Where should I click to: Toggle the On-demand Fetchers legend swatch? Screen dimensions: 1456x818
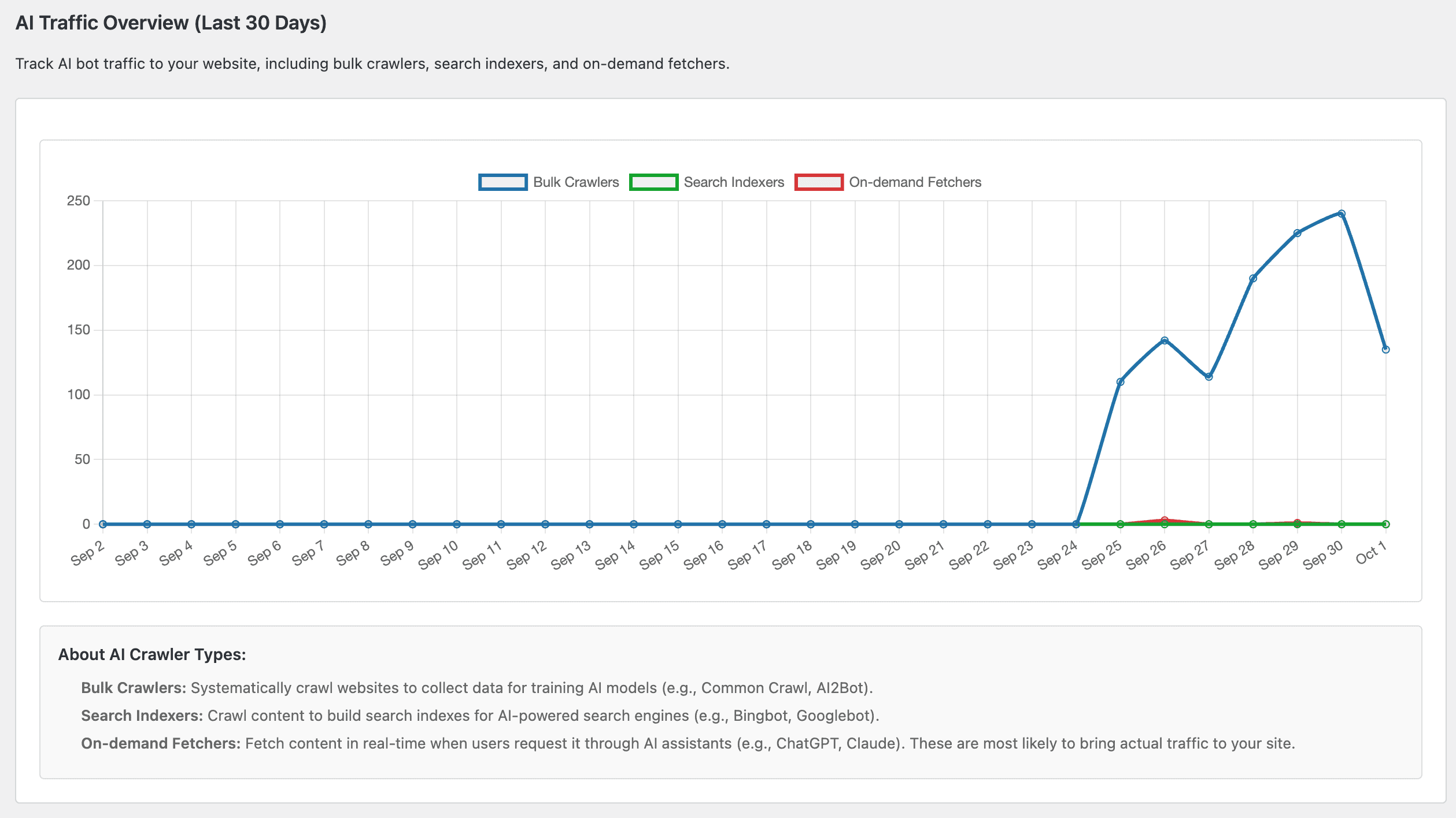[x=818, y=182]
